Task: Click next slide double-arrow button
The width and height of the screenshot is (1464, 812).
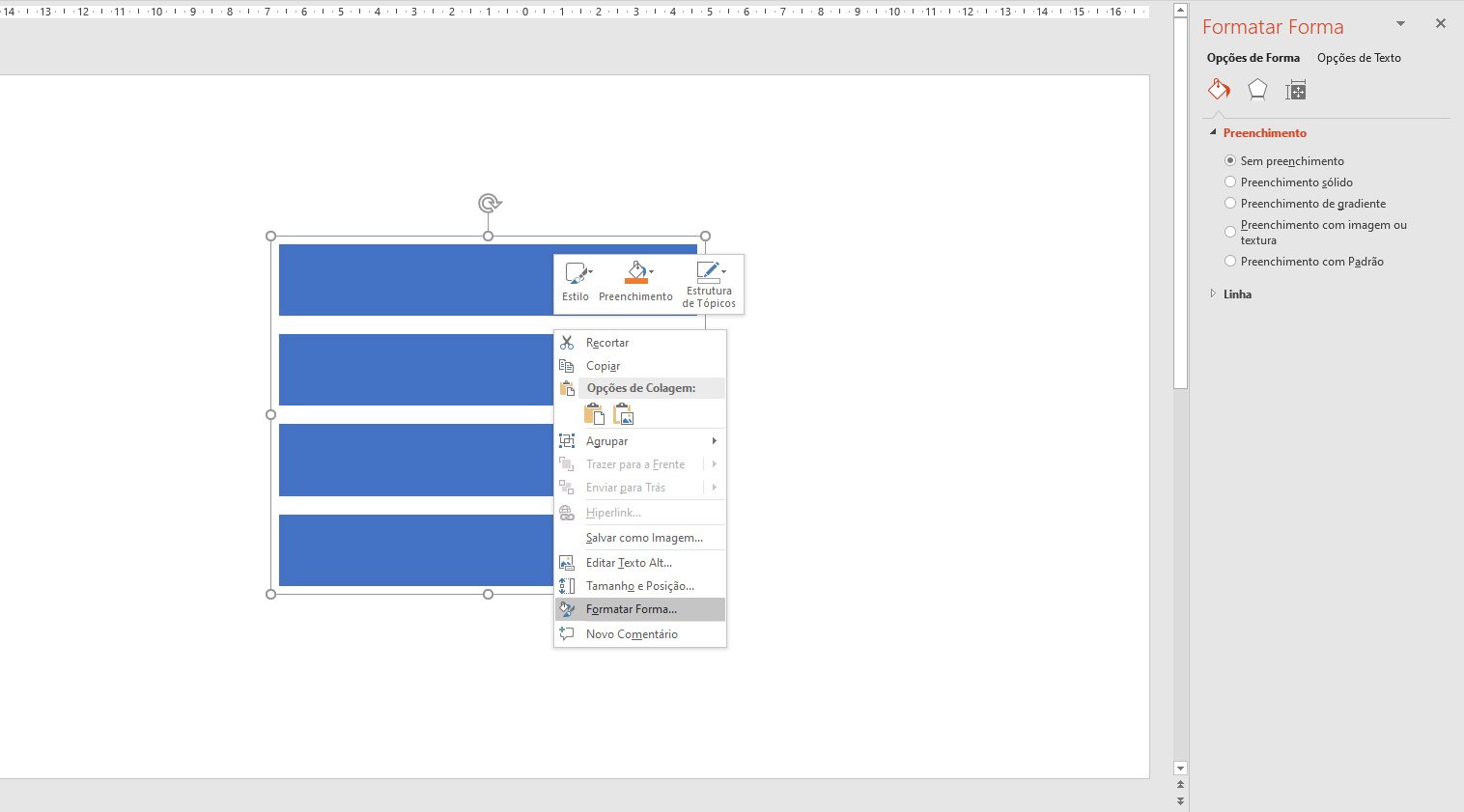Action: (x=1180, y=801)
